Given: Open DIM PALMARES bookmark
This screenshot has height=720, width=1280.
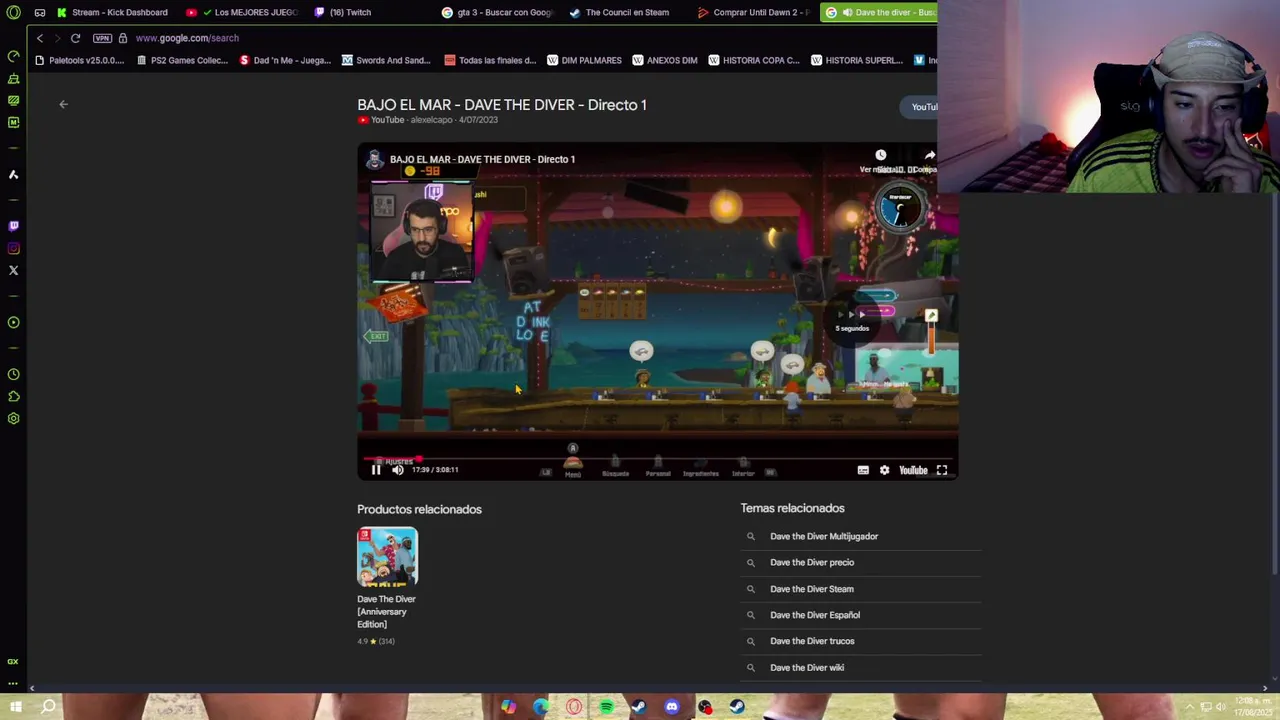Looking at the screenshot, I should tap(584, 60).
